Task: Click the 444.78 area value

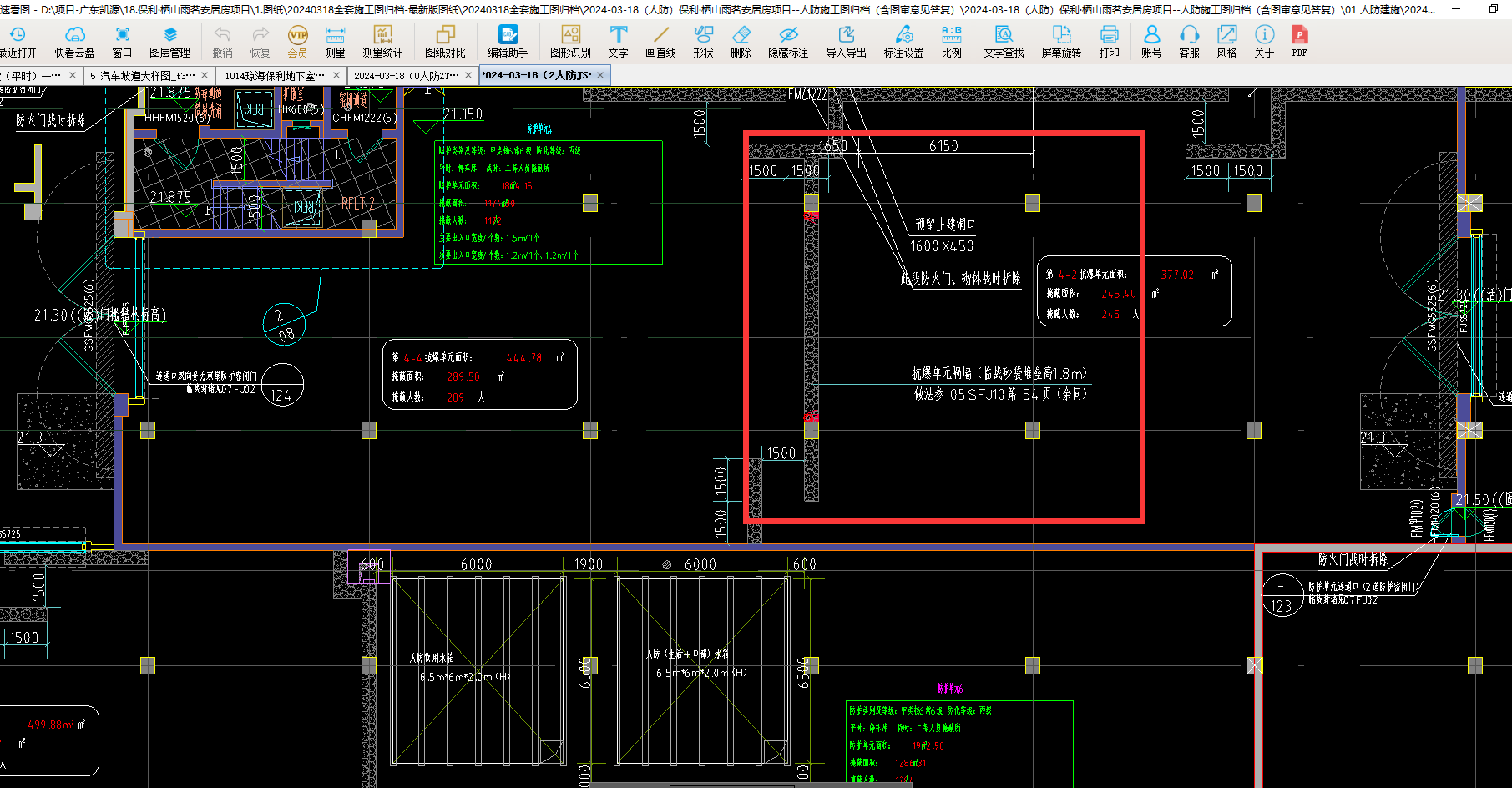Action: pos(523,357)
